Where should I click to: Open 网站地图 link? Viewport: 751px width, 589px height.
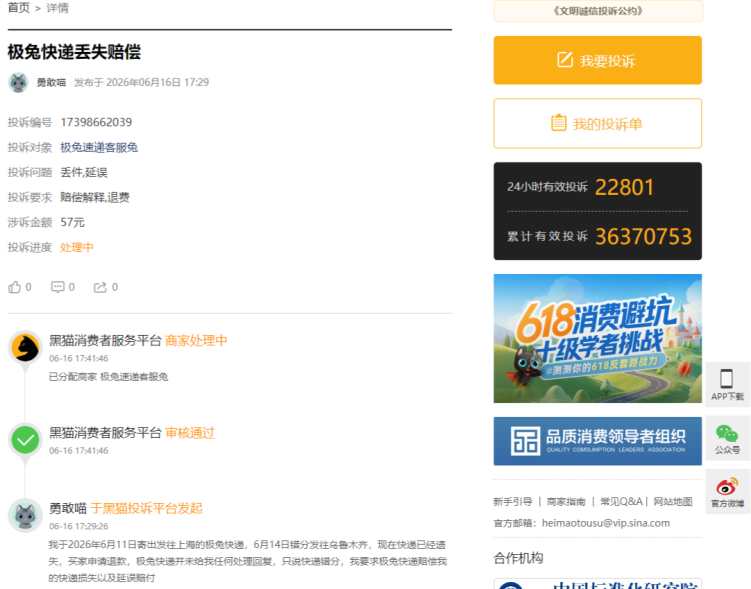click(673, 502)
